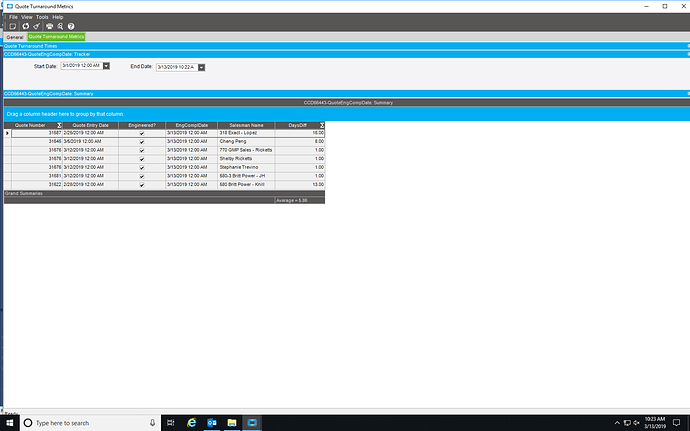Select the Quote Turnaround Metrics tab

point(56,37)
